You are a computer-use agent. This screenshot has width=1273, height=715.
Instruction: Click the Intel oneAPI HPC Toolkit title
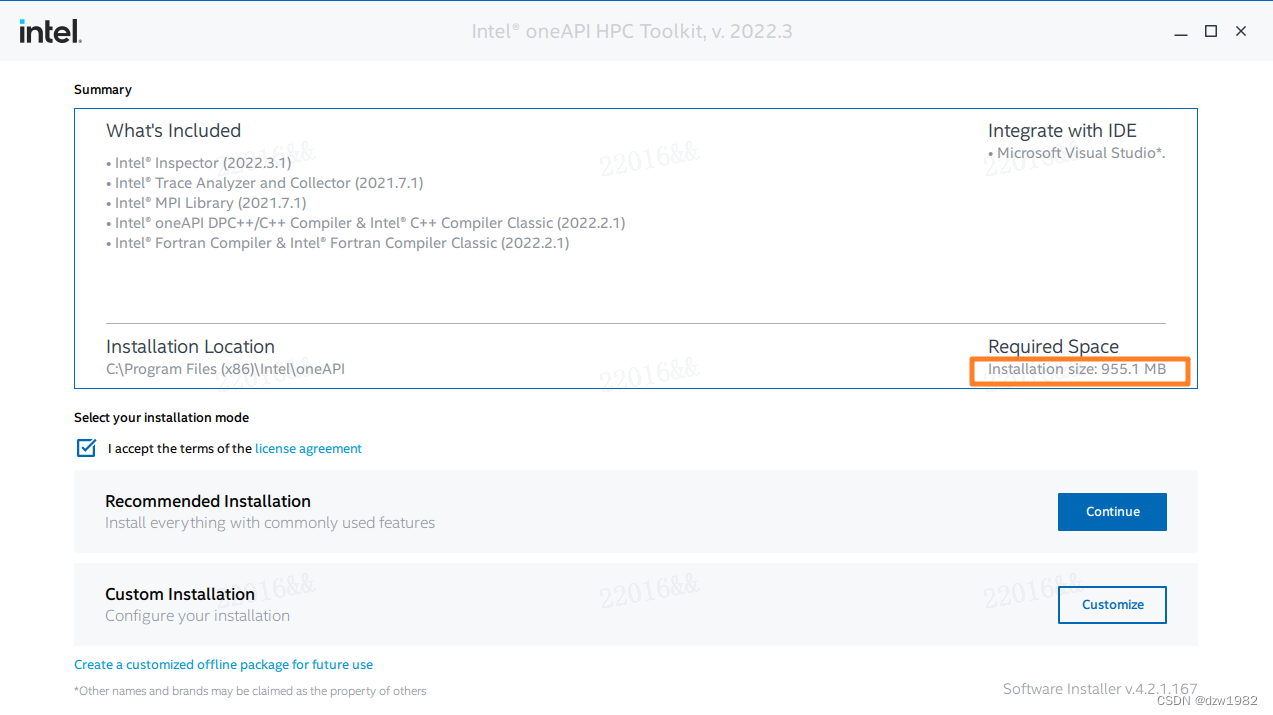point(632,32)
